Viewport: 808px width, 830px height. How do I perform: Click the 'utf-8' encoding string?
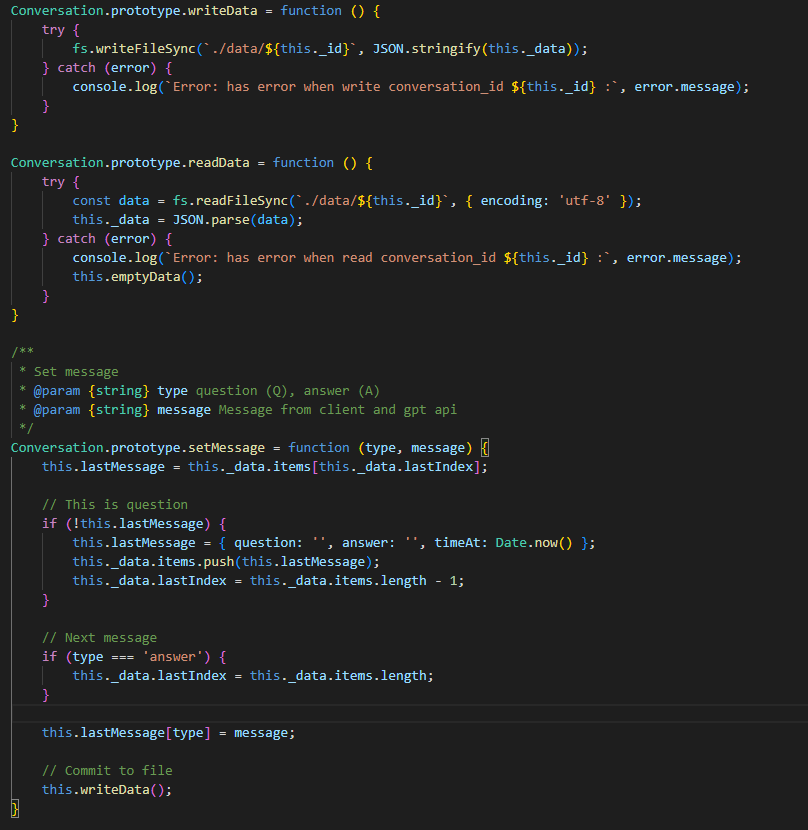(585, 201)
